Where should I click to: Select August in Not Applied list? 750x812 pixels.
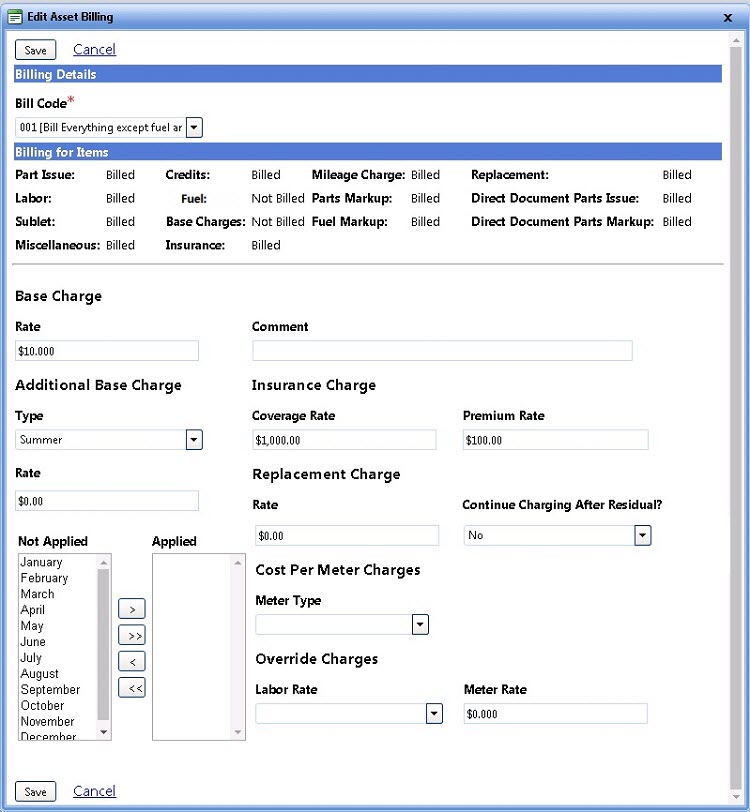click(39, 674)
